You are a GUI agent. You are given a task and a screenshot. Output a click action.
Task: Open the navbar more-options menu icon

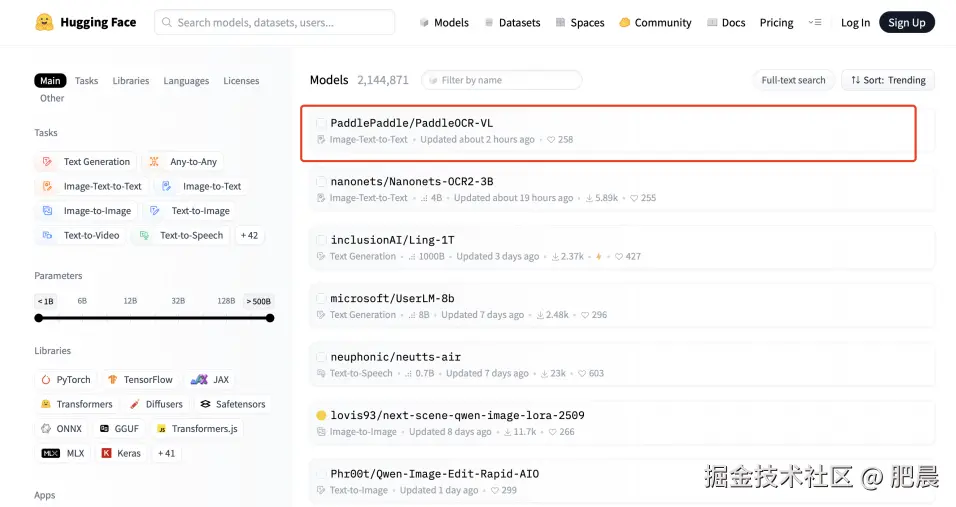(x=815, y=23)
